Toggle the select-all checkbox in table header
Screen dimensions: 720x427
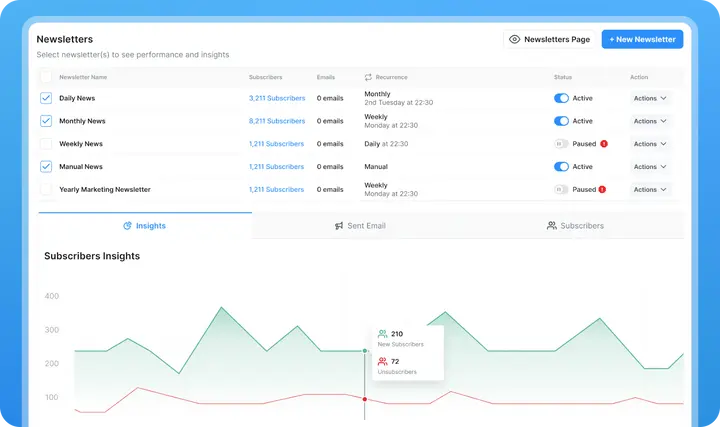(46, 77)
